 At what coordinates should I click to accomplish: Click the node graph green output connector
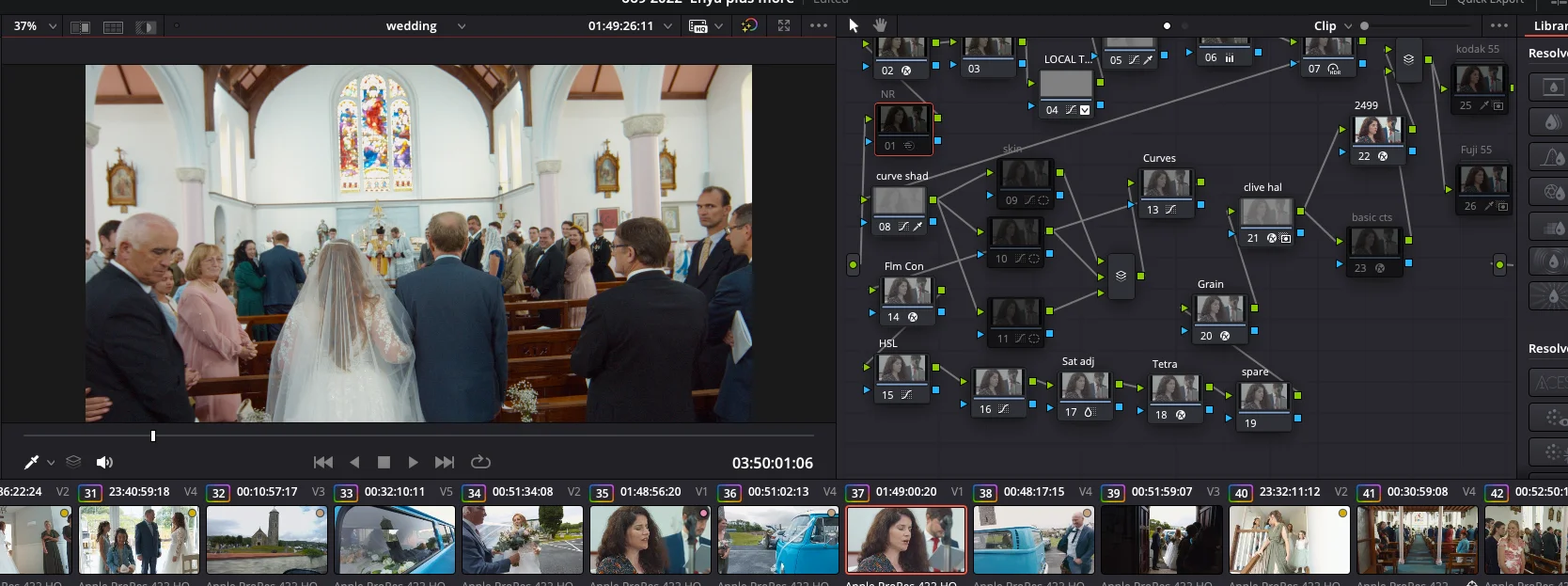point(1499,265)
